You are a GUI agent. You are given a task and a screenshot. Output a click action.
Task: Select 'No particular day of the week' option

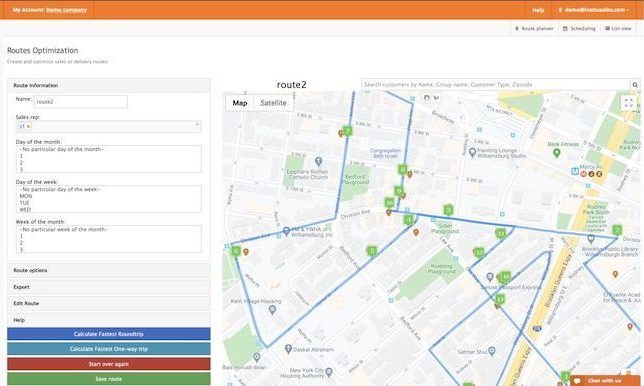(60, 189)
